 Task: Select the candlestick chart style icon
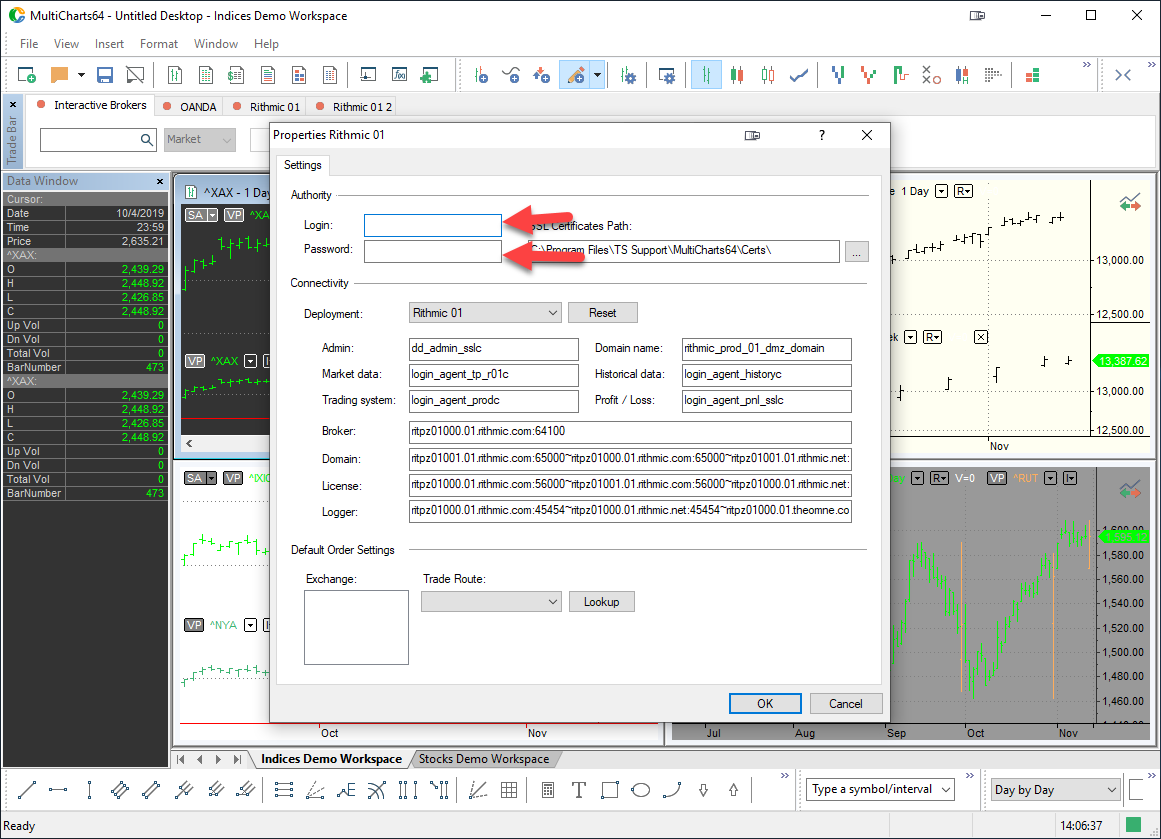pos(738,75)
